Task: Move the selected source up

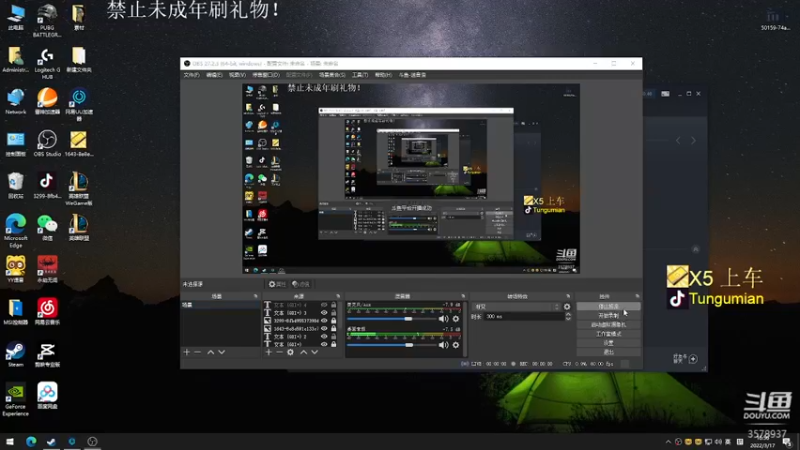Action: pyautogui.click(x=304, y=352)
